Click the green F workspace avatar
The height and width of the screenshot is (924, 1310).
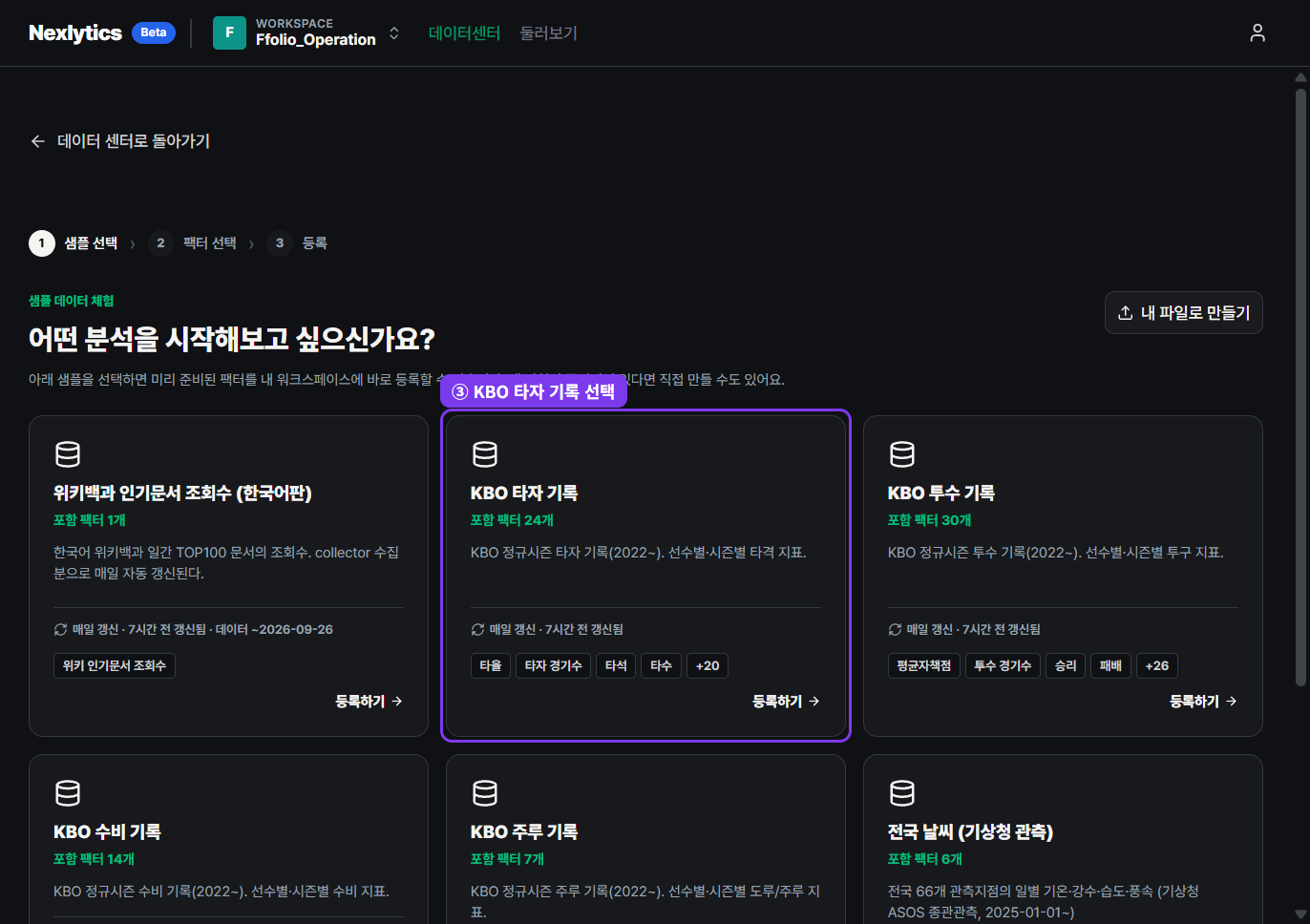pyautogui.click(x=229, y=32)
